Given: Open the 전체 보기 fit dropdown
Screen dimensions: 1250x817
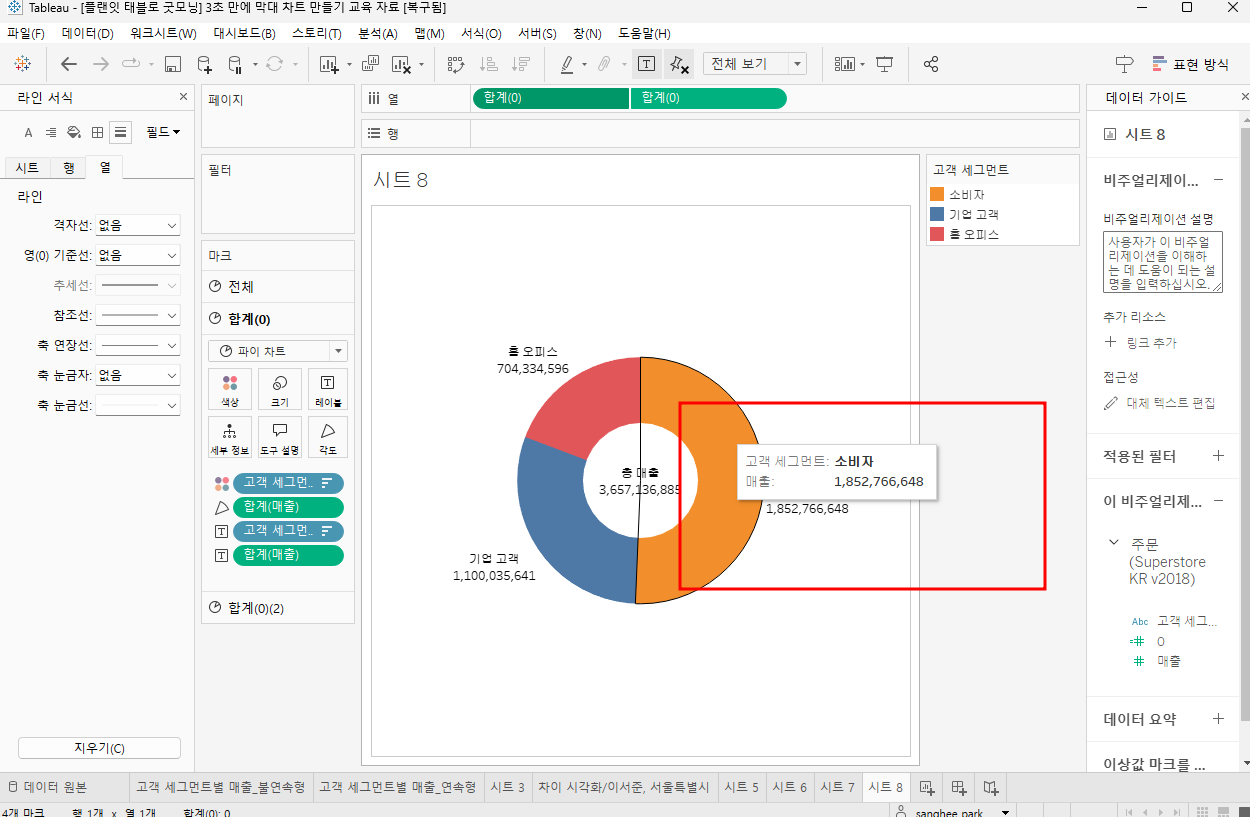Looking at the screenshot, I should coord(755,64).
